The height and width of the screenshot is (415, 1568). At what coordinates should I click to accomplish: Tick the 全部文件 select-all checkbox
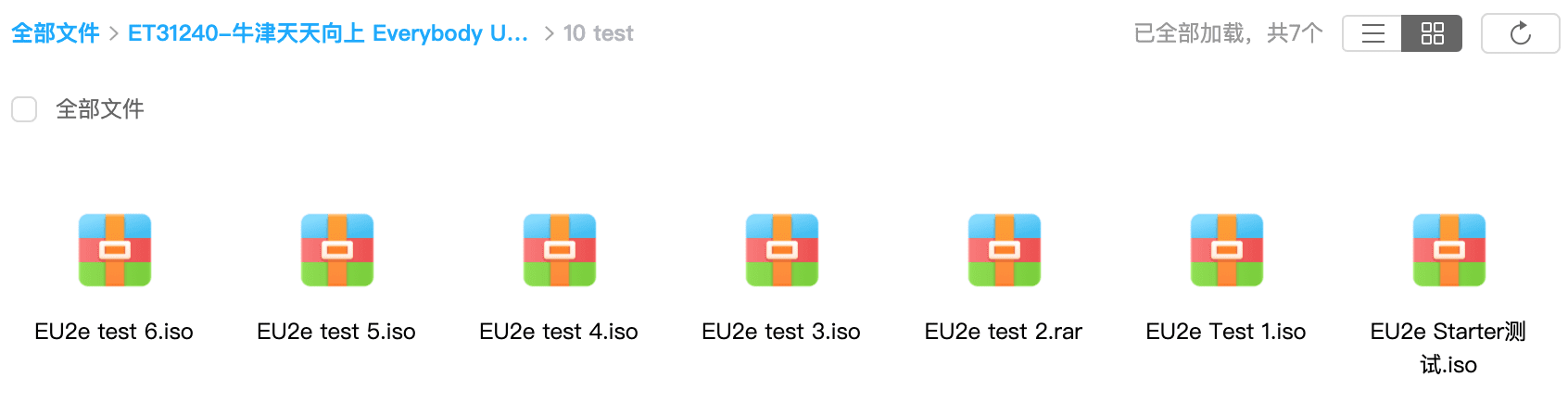24,109
